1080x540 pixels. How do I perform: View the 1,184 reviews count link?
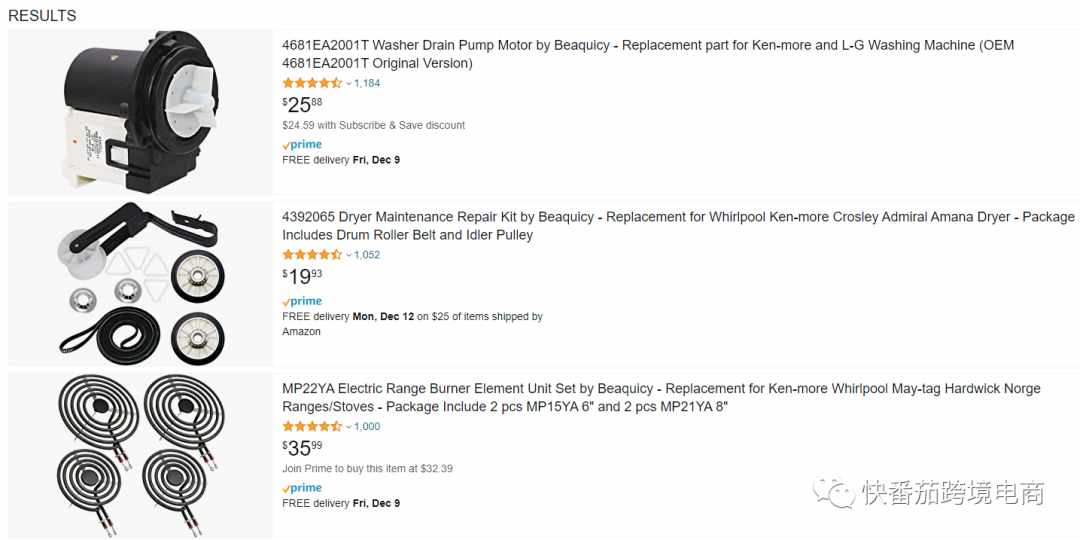367,83
